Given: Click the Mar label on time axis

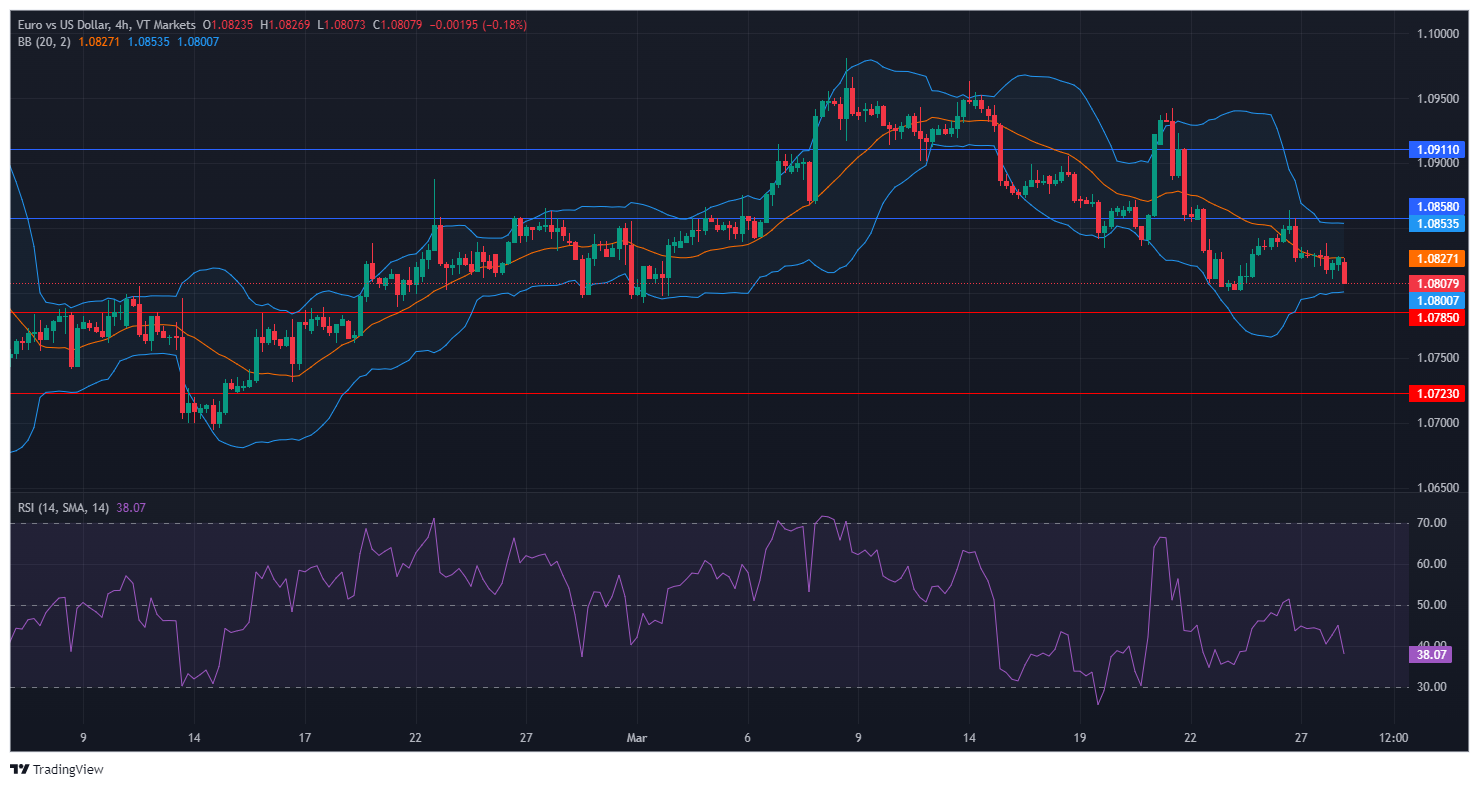Looking at the screenshot, I should 636,738.
